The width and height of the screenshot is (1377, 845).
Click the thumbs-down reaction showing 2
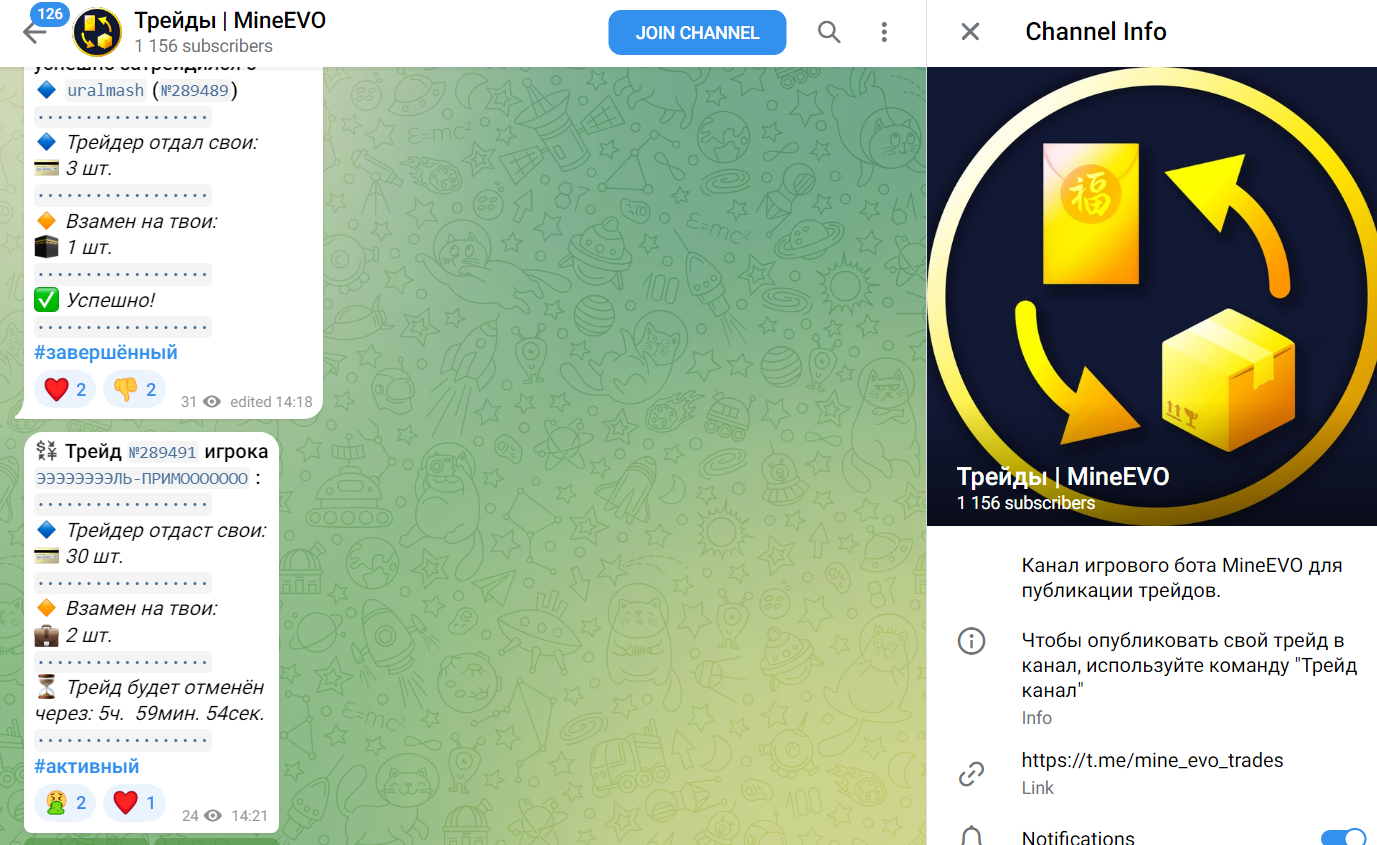[x=134, y=389]
